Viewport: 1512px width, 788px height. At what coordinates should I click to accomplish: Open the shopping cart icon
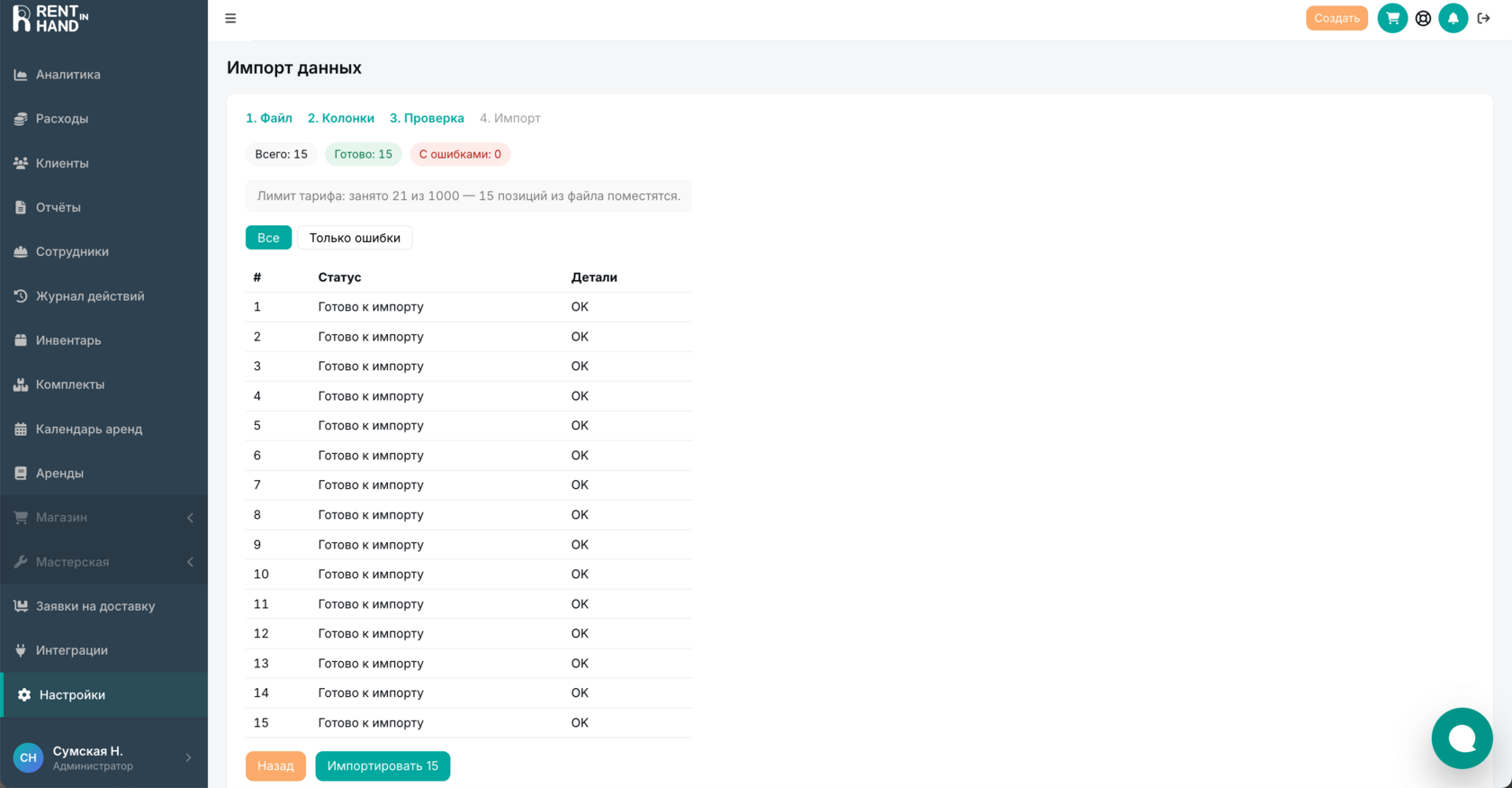point(1392,18)
